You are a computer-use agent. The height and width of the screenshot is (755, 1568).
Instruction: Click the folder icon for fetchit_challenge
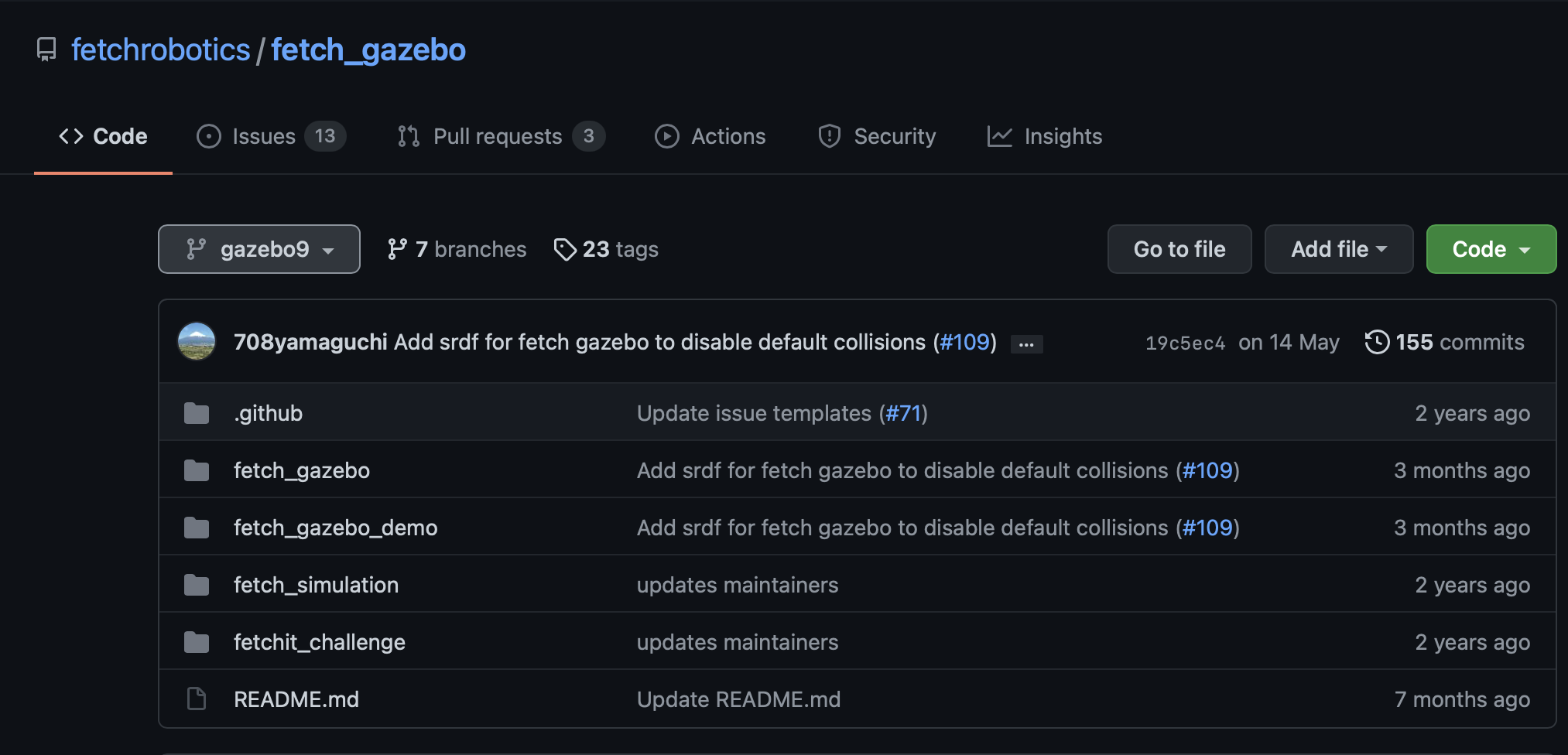197,642
